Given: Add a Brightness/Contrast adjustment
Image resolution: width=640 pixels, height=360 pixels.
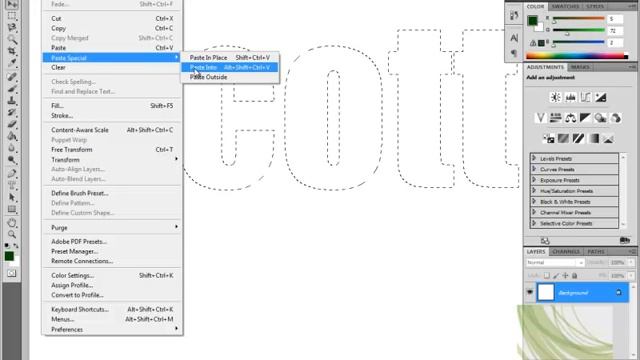Looking at the screenshot, I should coord(556,97).
